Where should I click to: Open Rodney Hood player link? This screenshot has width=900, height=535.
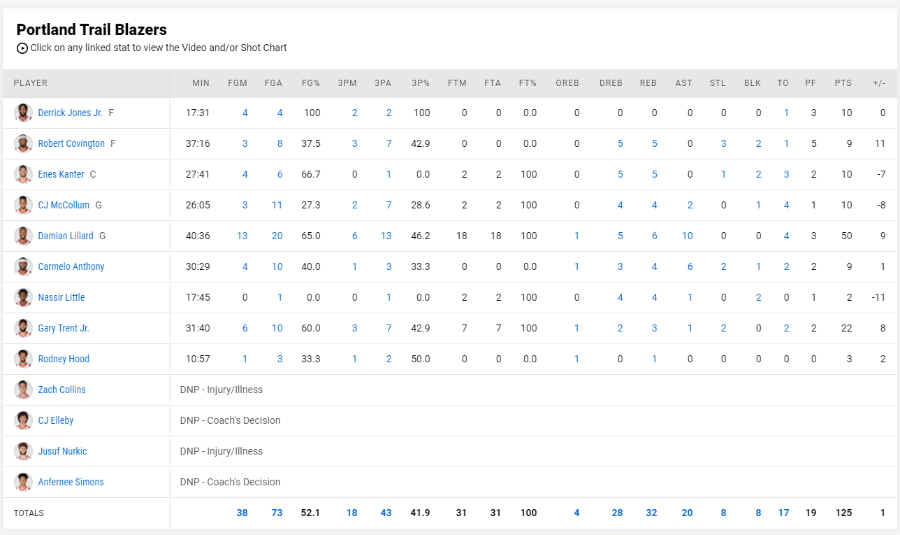[64, 359]
